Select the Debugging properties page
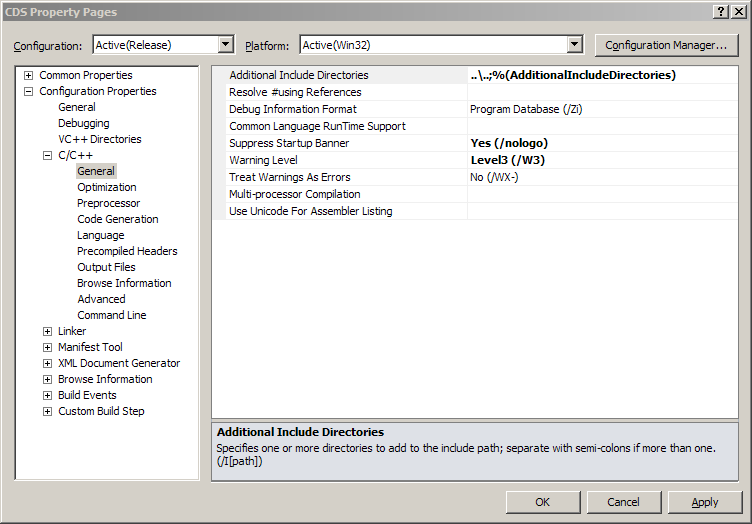Viewport: 752px width, 524px height. pos(84,124)
